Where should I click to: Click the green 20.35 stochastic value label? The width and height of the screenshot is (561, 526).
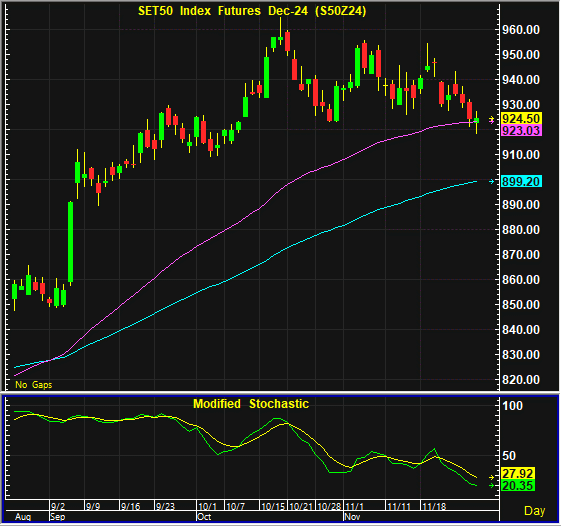click(x=518, y=486)
